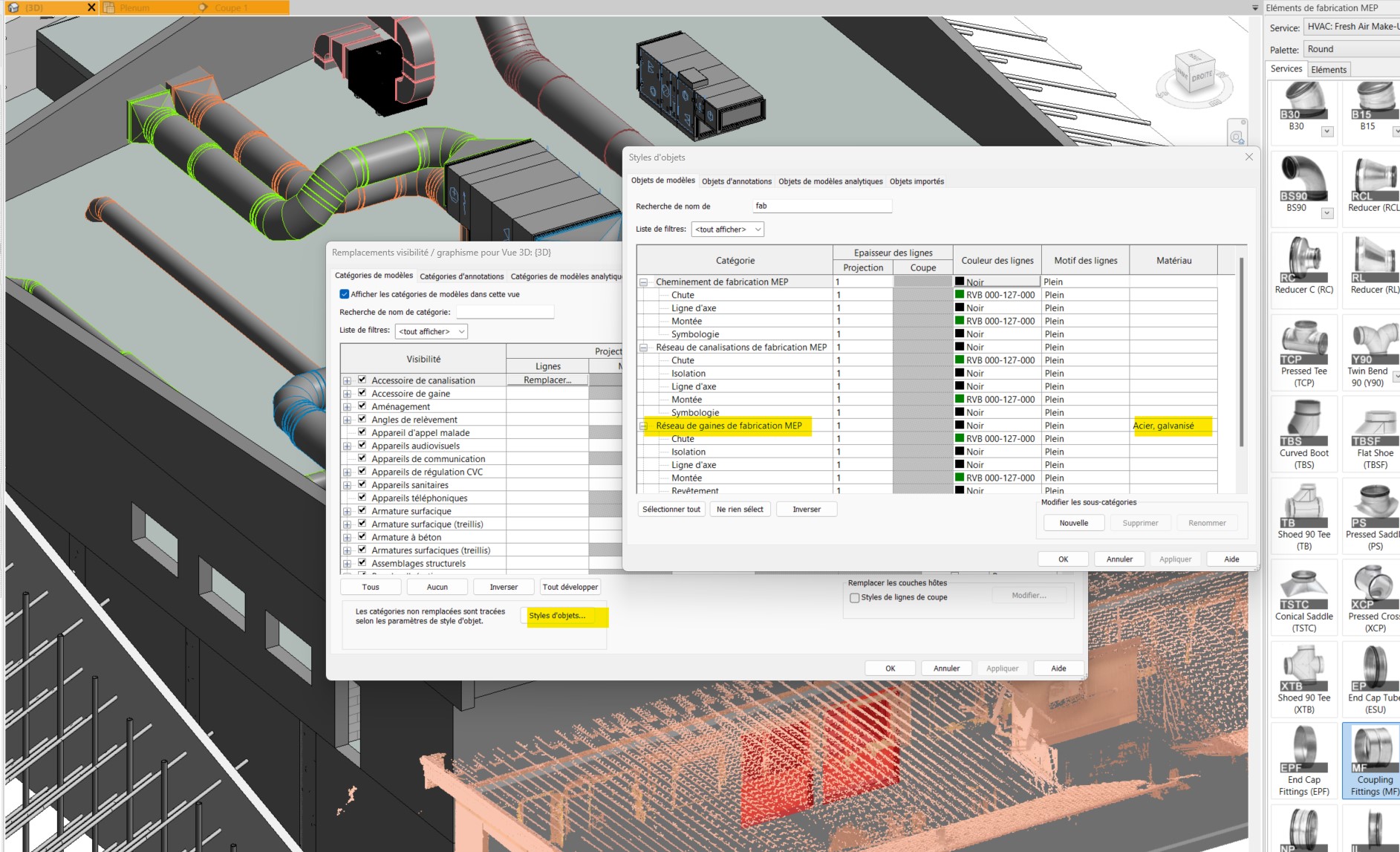This screenshot has width=1400, height=852.
Task: Click the highlighted Styles d'objets button
Action: click(x=563, y=616)
